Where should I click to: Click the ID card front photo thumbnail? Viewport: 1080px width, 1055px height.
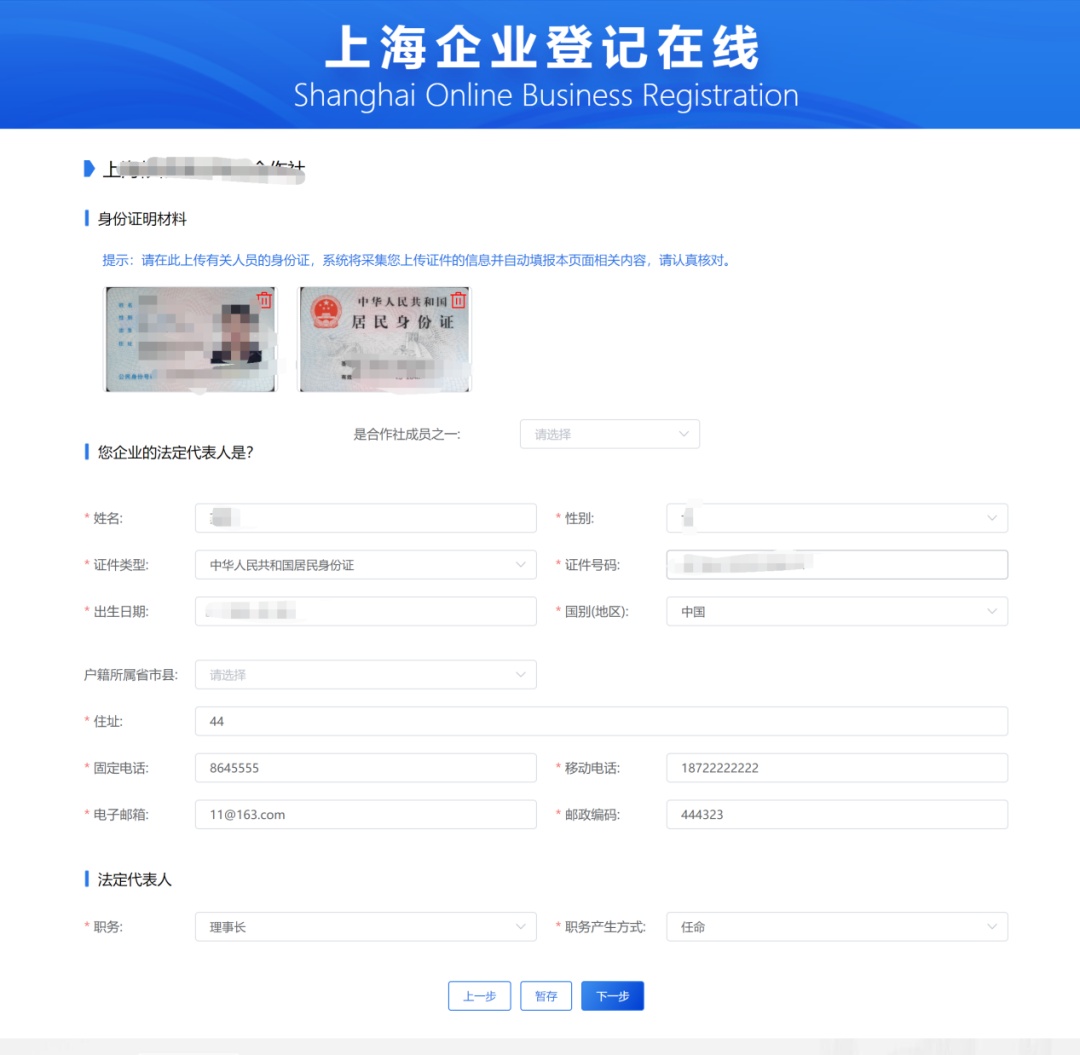point(190,340)
